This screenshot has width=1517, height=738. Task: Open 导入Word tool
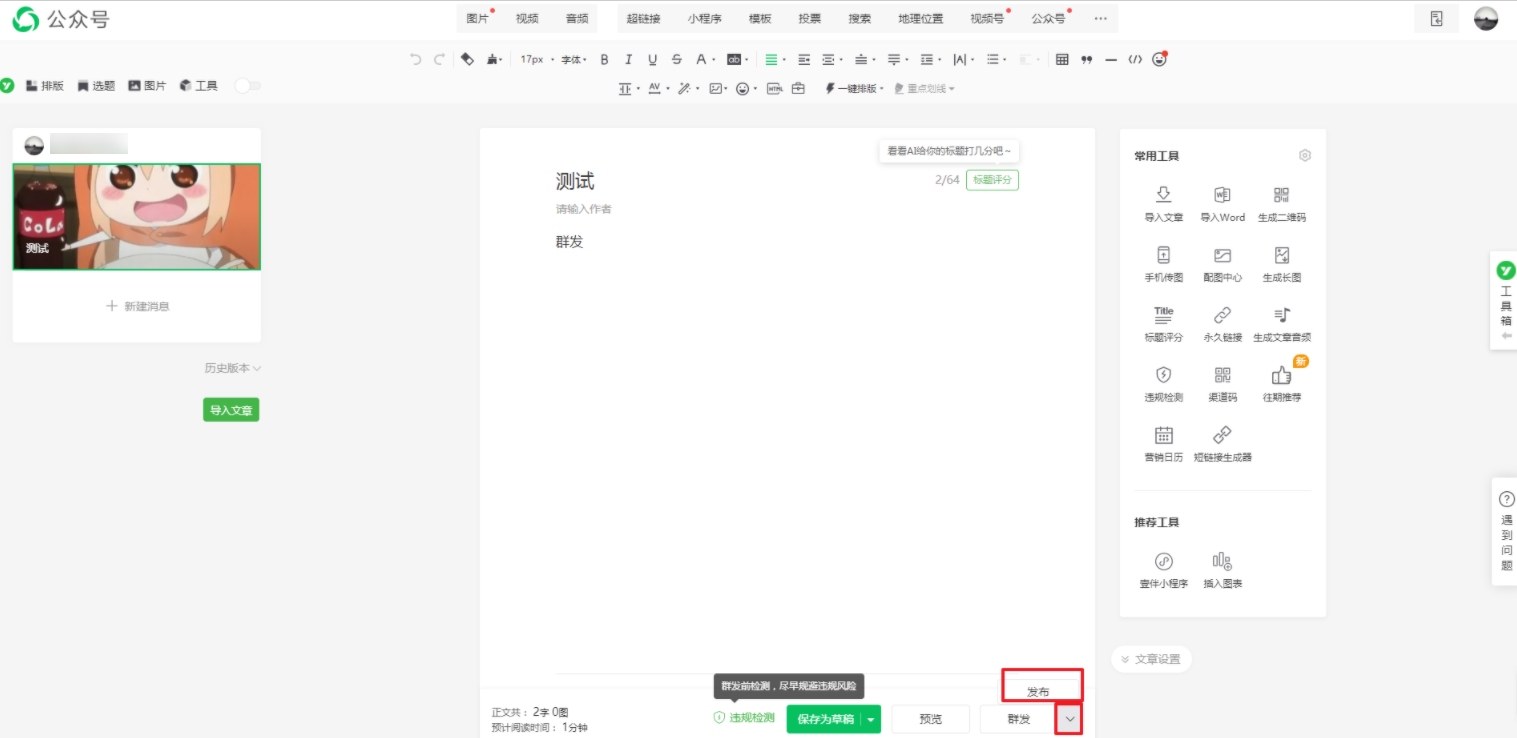1222,203
